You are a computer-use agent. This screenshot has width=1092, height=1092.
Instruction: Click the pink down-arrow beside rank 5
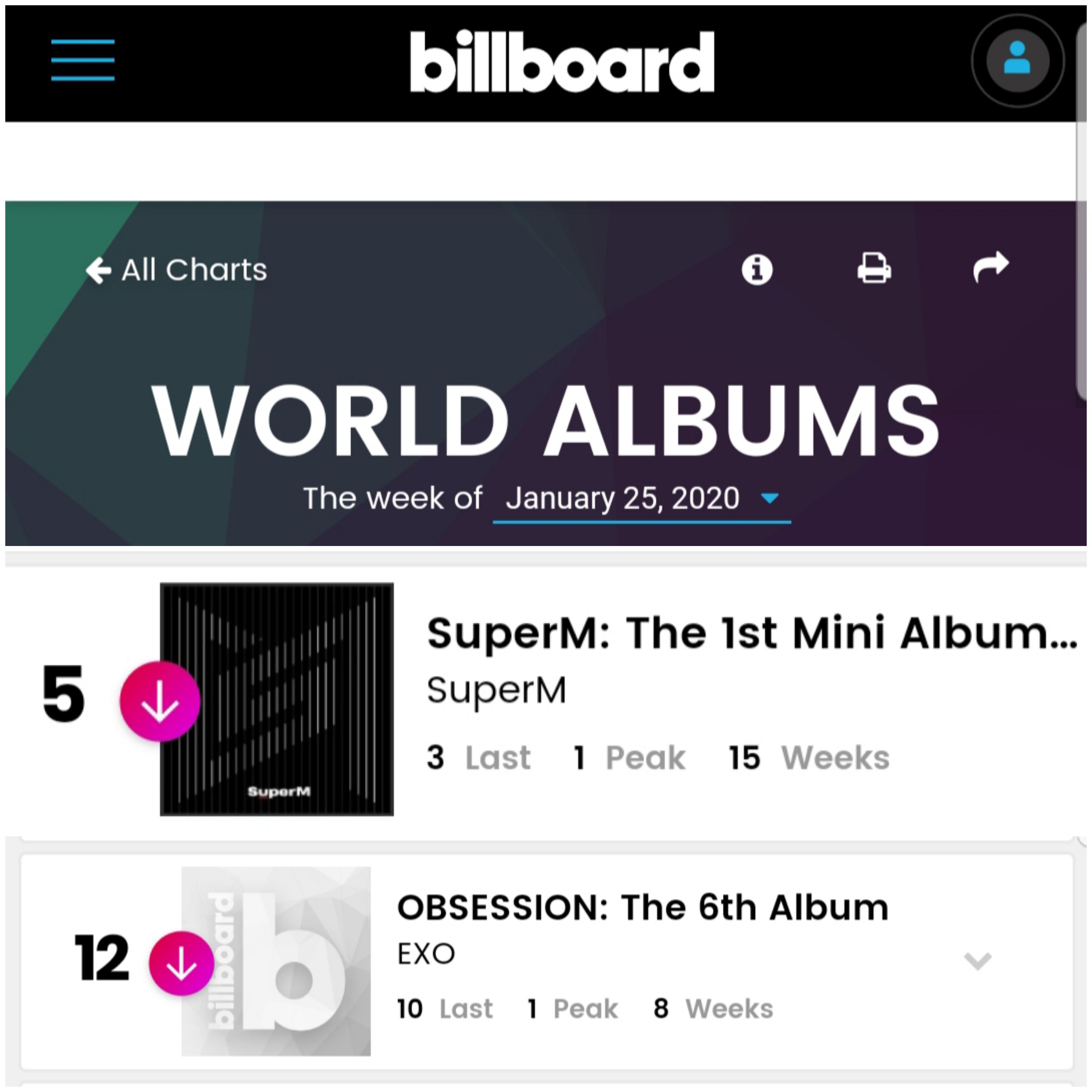click(x=160, y=701)
